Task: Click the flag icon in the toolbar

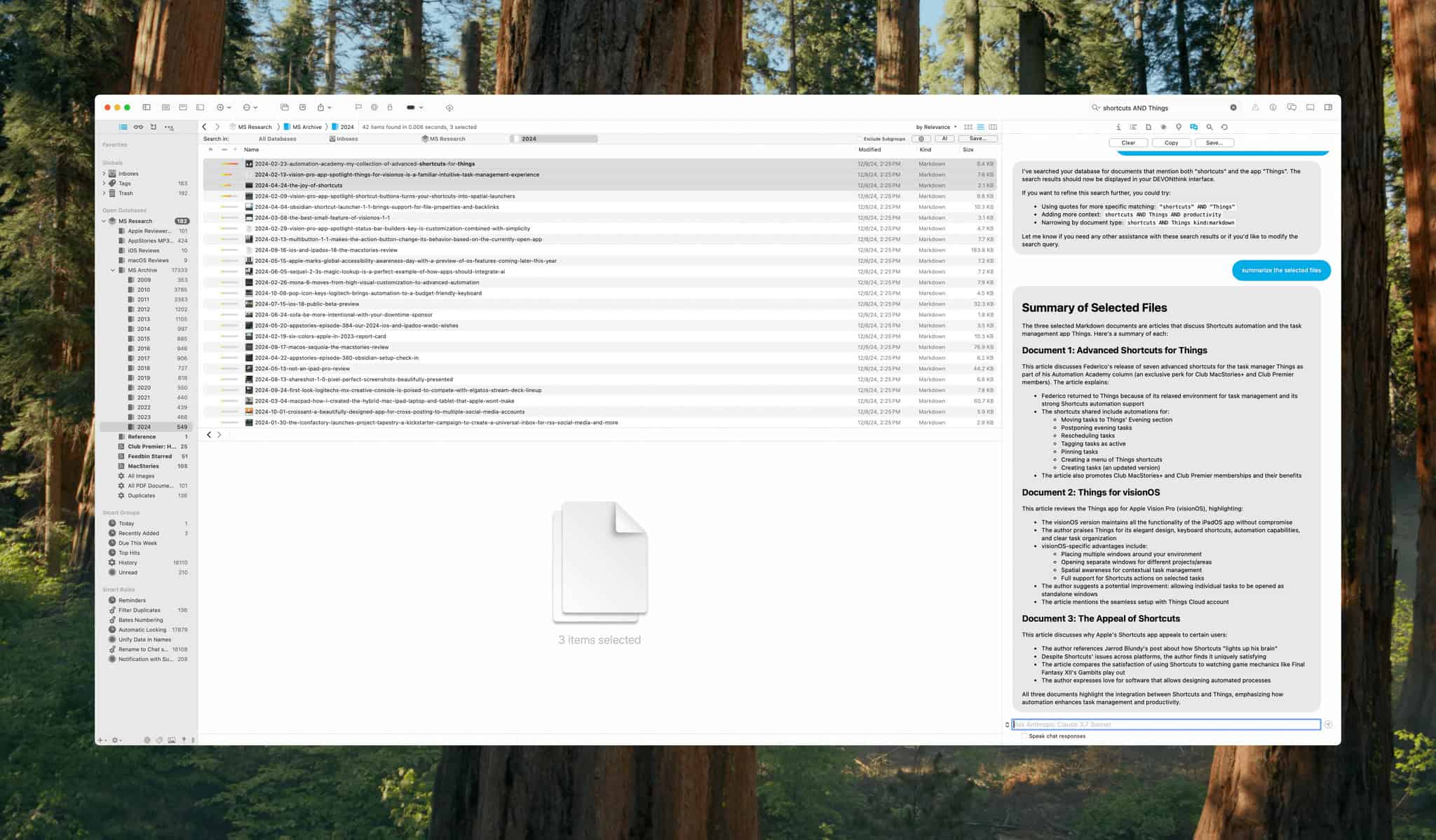Action: point(358,107)
